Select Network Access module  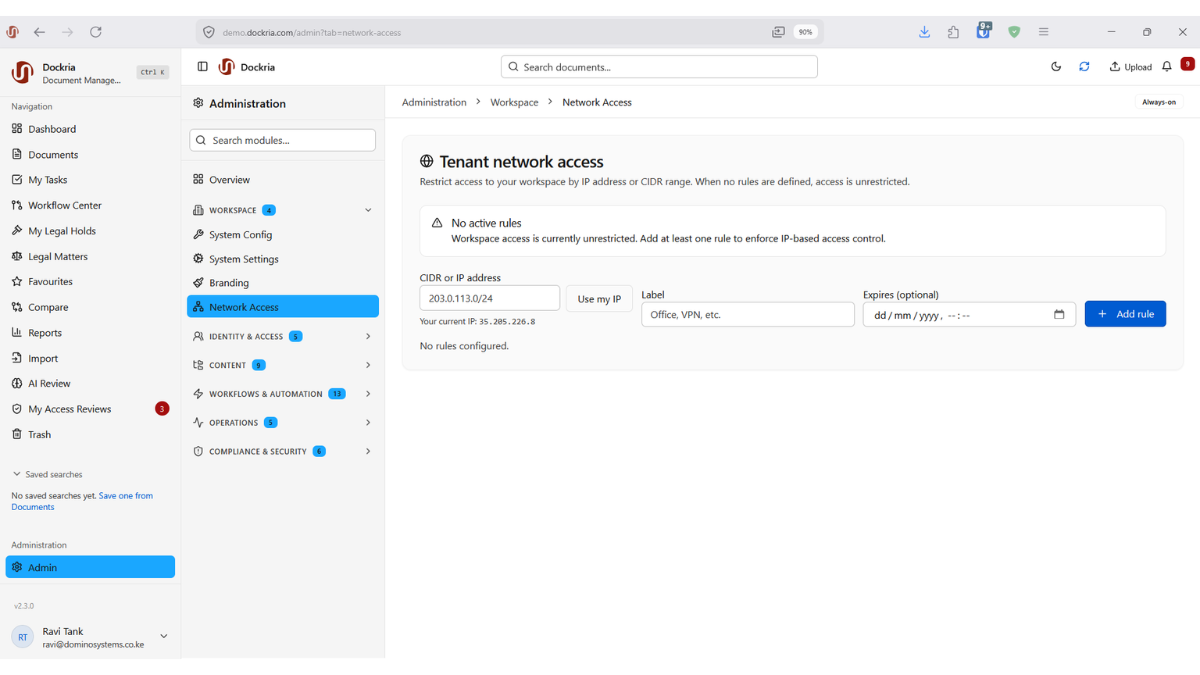click(283, 307)
